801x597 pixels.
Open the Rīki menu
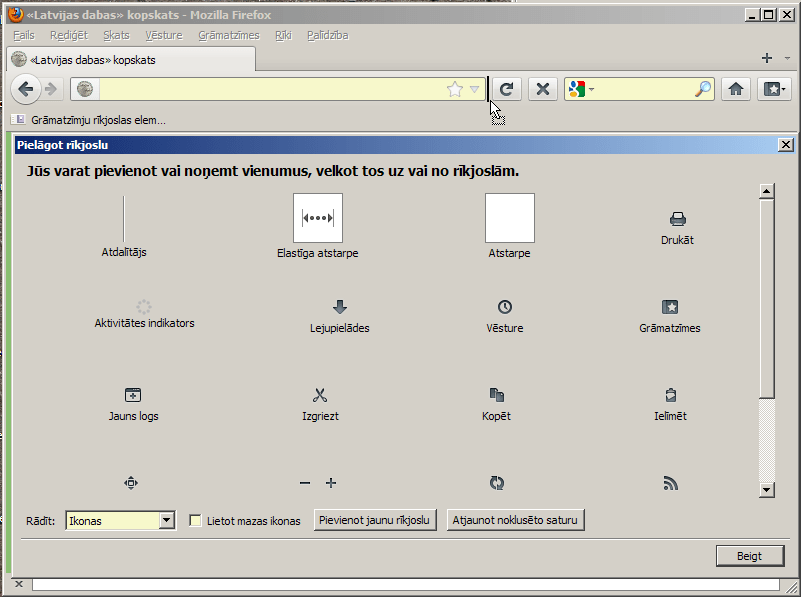(x=284, y=35)
